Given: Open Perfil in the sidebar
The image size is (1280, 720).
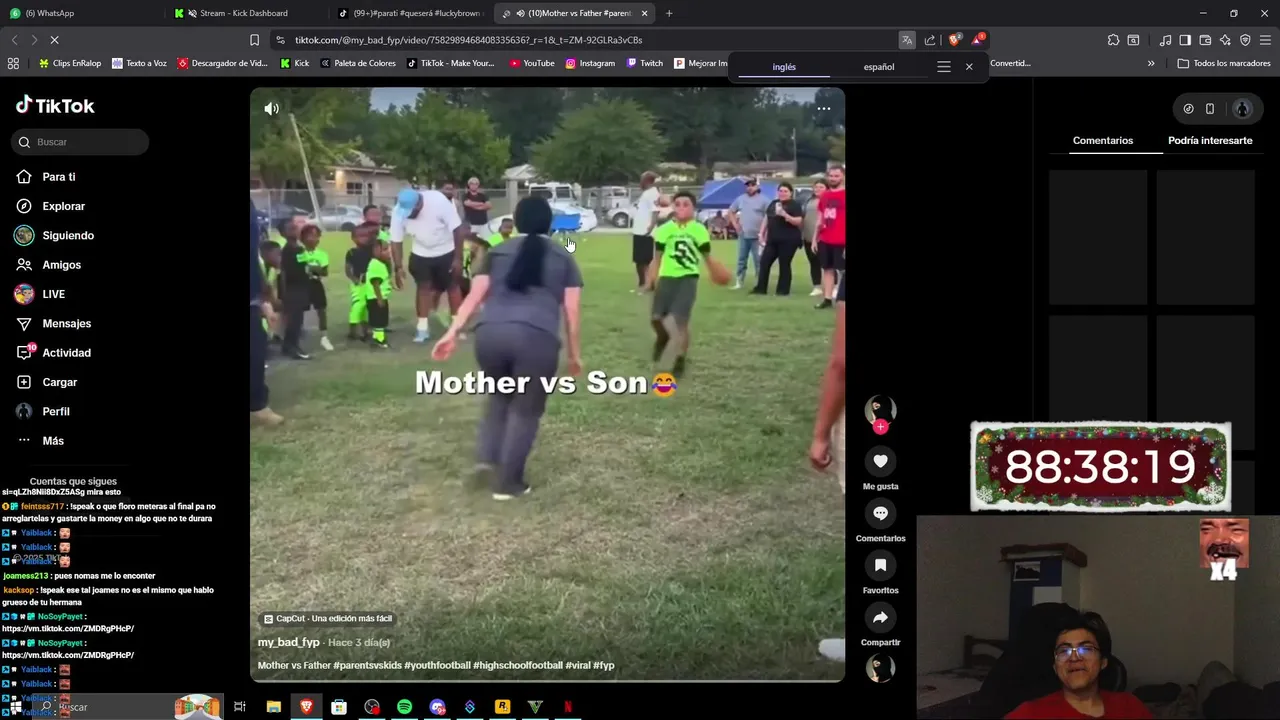Looking at the screenshot, I should point(55,411).
